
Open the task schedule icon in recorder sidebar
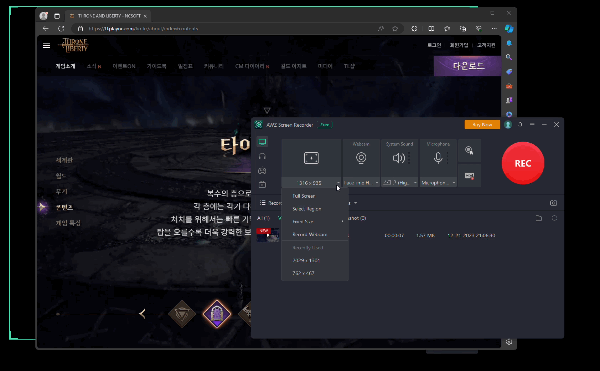tap(262, 185)
